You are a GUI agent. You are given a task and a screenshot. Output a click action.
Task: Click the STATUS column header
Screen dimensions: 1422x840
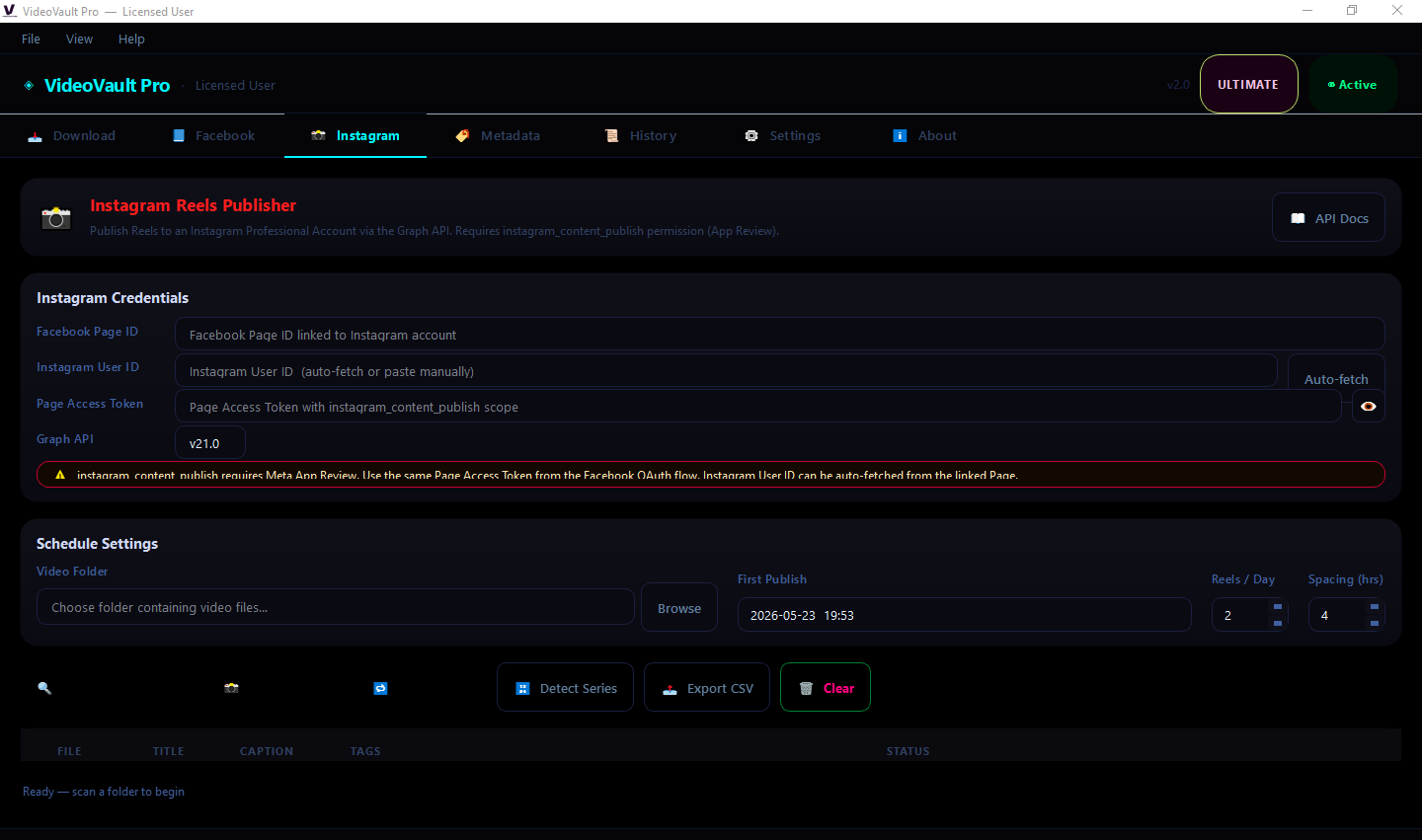(908, 751)
